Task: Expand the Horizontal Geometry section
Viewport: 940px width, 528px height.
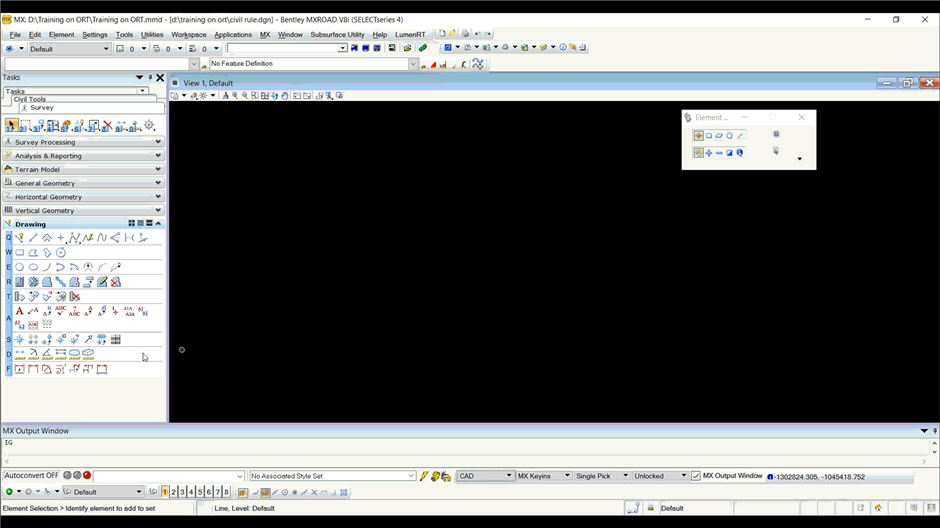Action: point(83,197)
